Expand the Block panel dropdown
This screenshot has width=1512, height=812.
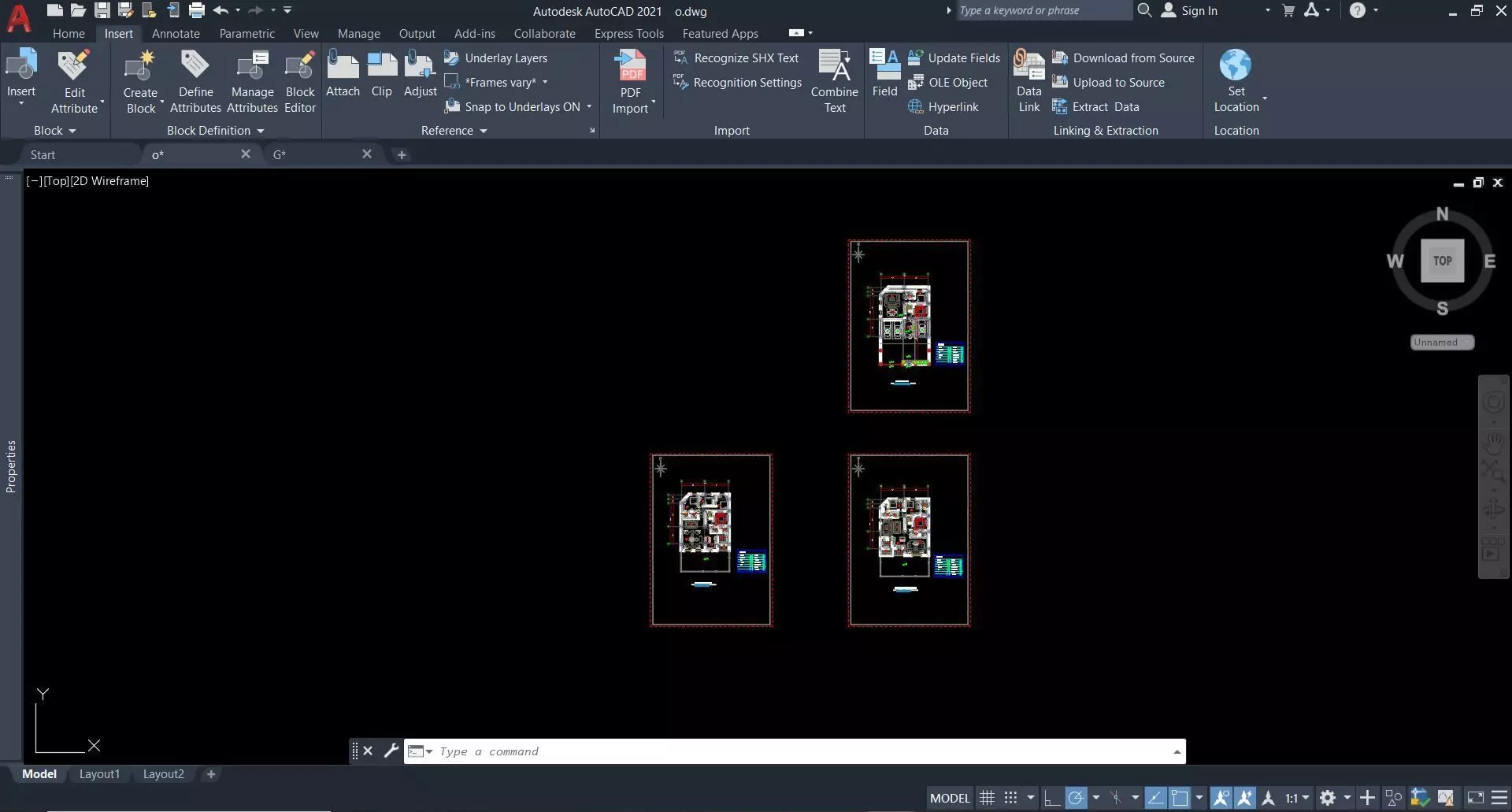click(55, 131)
